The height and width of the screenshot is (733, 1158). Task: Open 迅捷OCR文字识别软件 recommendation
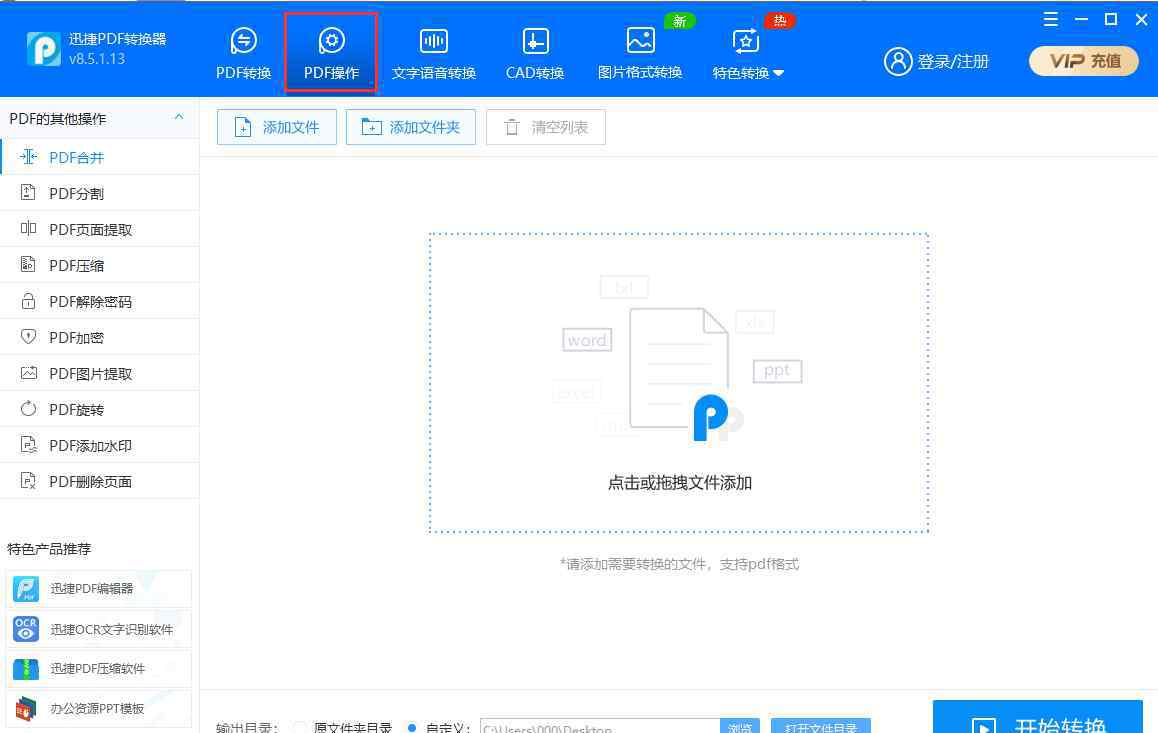point(98,629)
